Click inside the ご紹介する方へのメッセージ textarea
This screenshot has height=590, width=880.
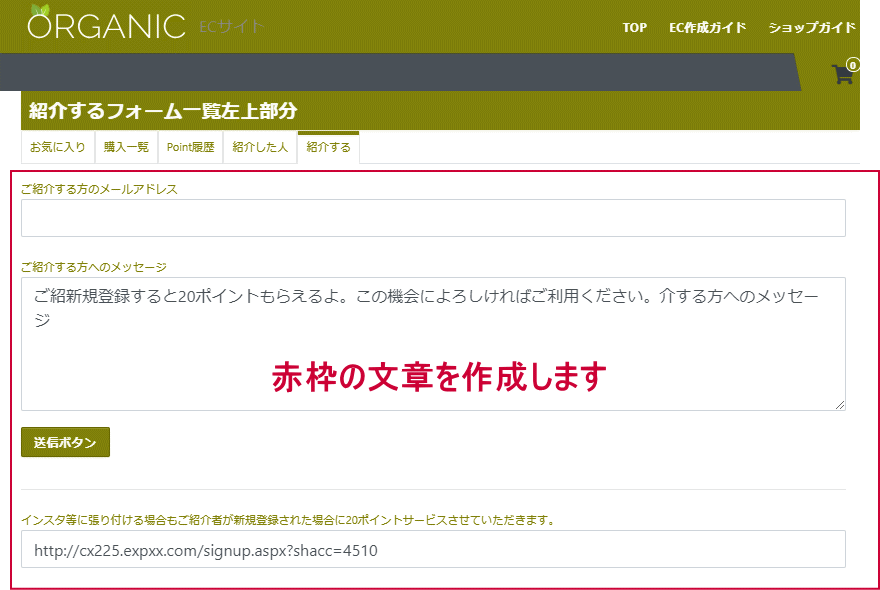(x=433, y=344)
